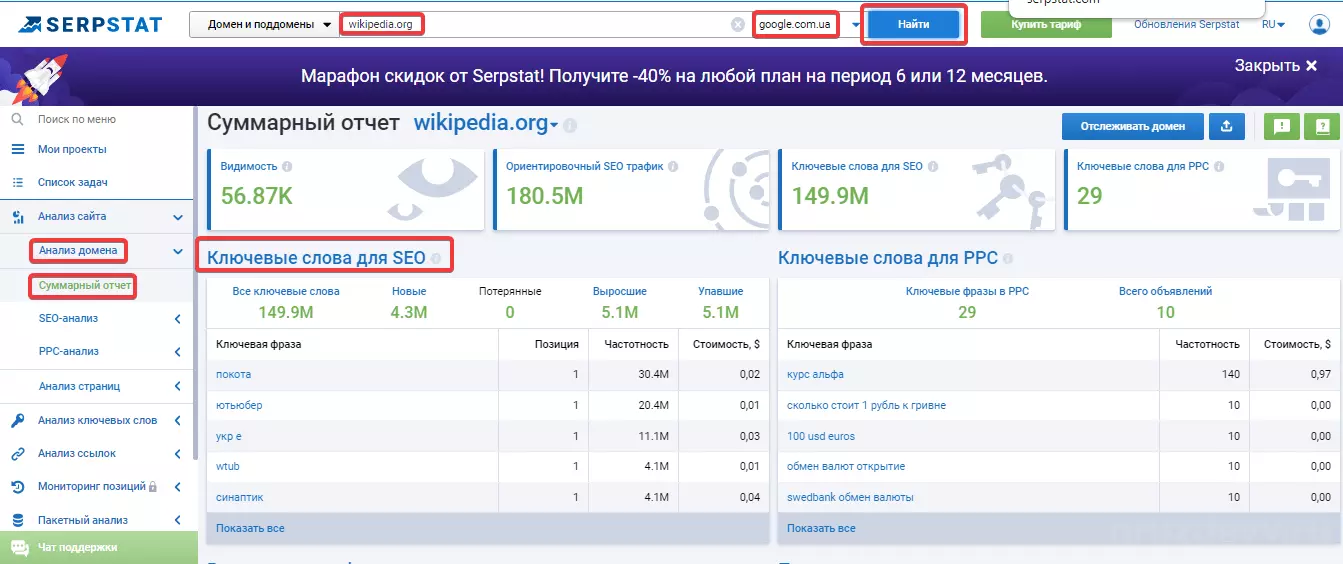Clear the domain search field with the X icon

coord(738,25)
